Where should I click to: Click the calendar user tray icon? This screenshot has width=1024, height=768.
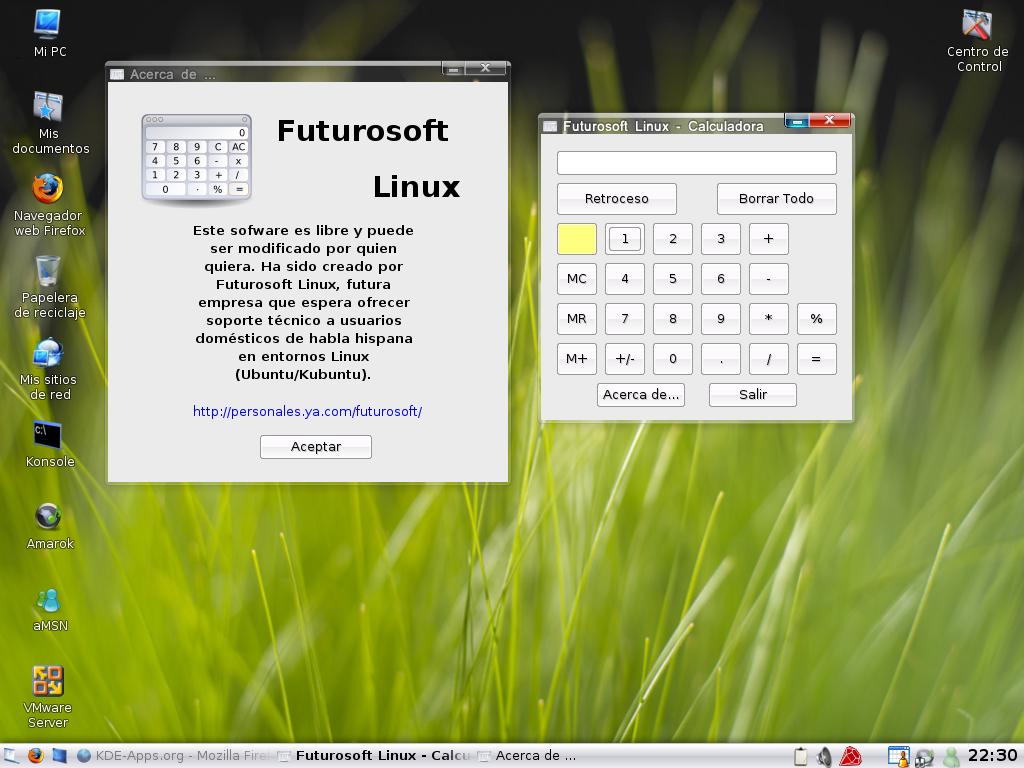tap(899, 756)
